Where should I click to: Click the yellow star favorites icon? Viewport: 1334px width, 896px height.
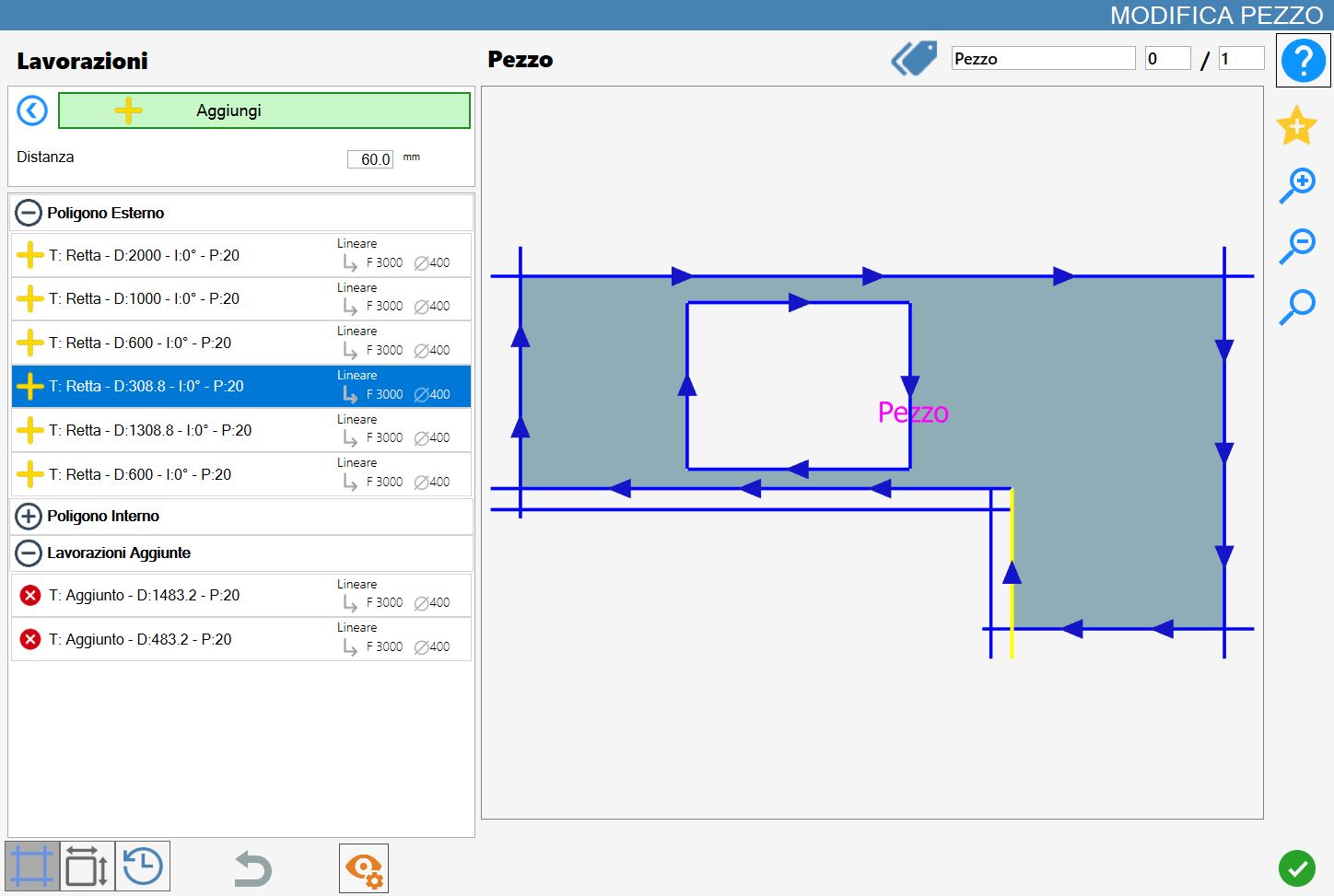point(1296,125)
